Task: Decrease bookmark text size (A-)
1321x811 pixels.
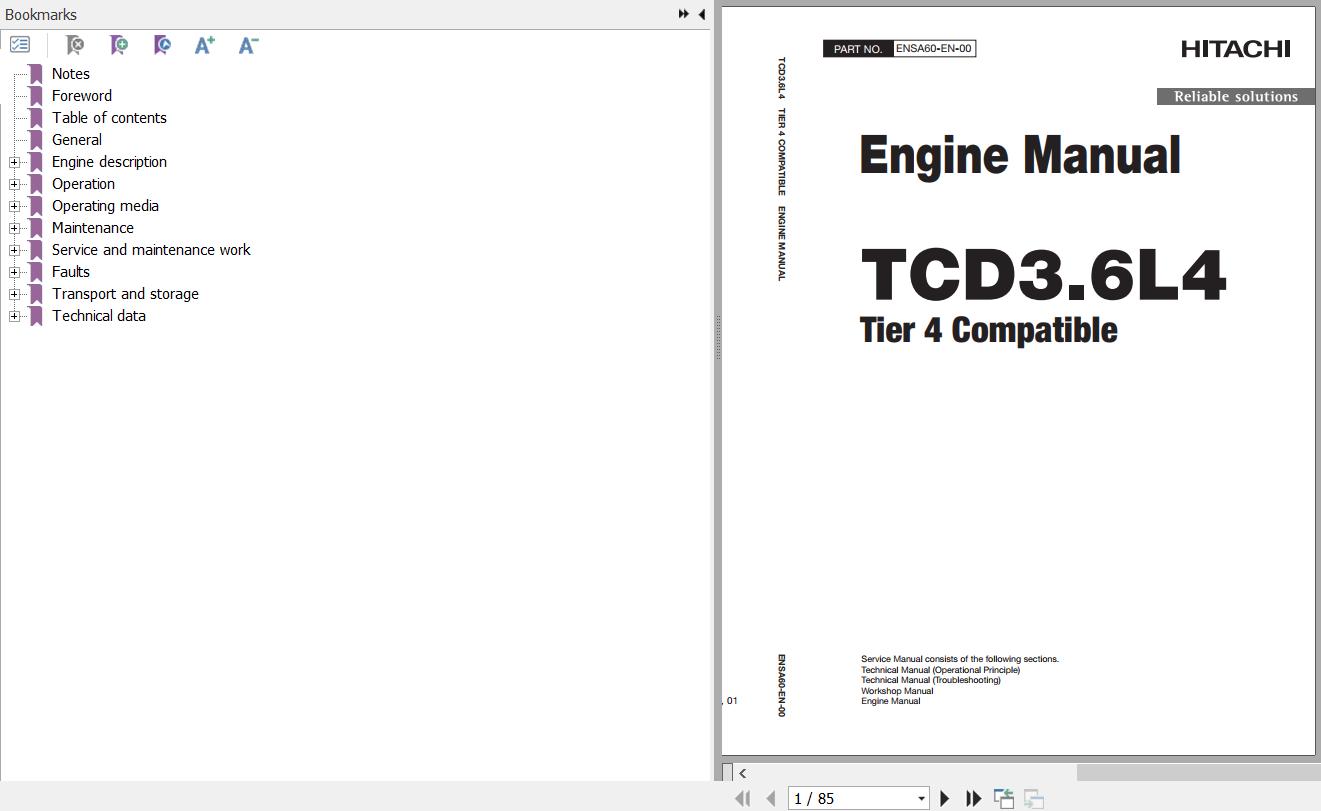Action: pos(248,45)
